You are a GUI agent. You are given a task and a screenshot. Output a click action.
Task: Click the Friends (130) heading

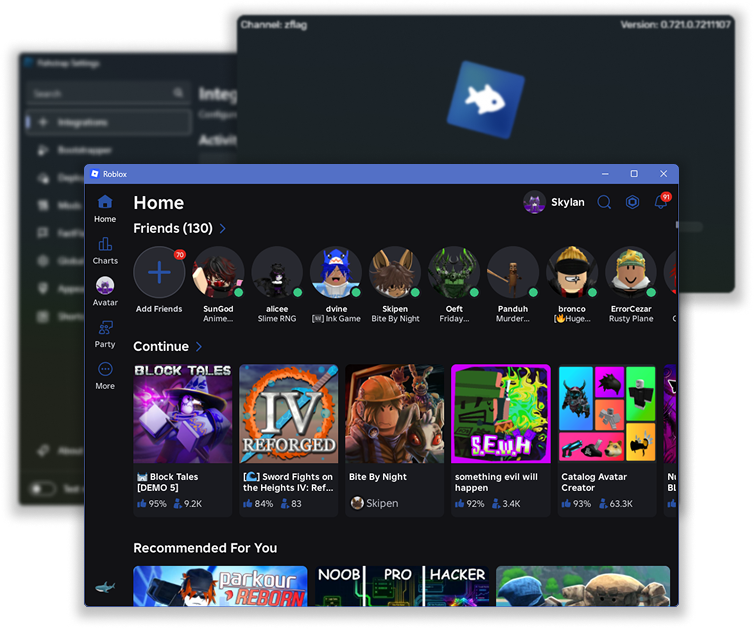click(x=173, y=228)
